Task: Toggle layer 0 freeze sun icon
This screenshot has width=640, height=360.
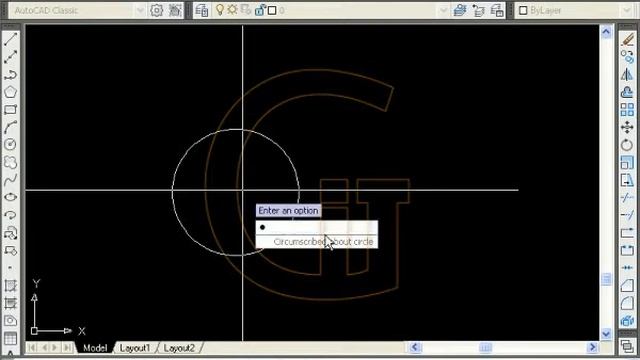Action: [232, 10]
